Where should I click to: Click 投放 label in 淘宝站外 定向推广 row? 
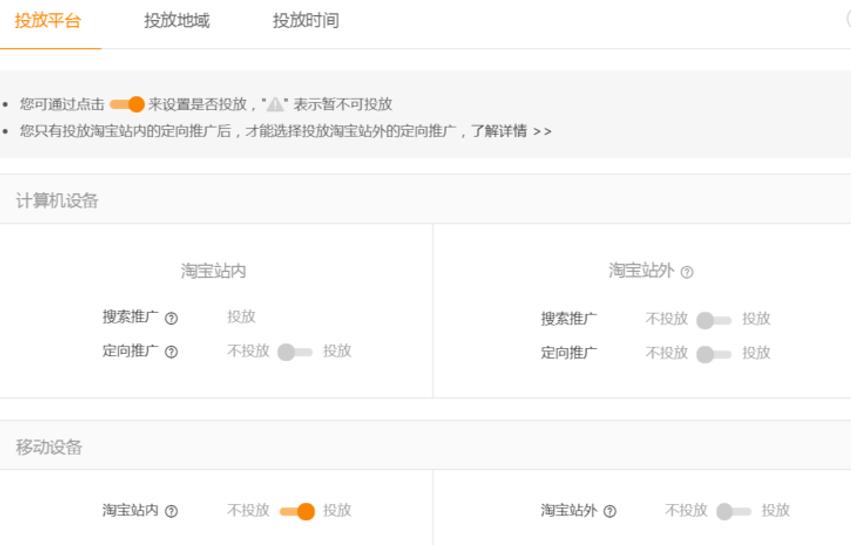pyautogui.click(x=756, y=353)
